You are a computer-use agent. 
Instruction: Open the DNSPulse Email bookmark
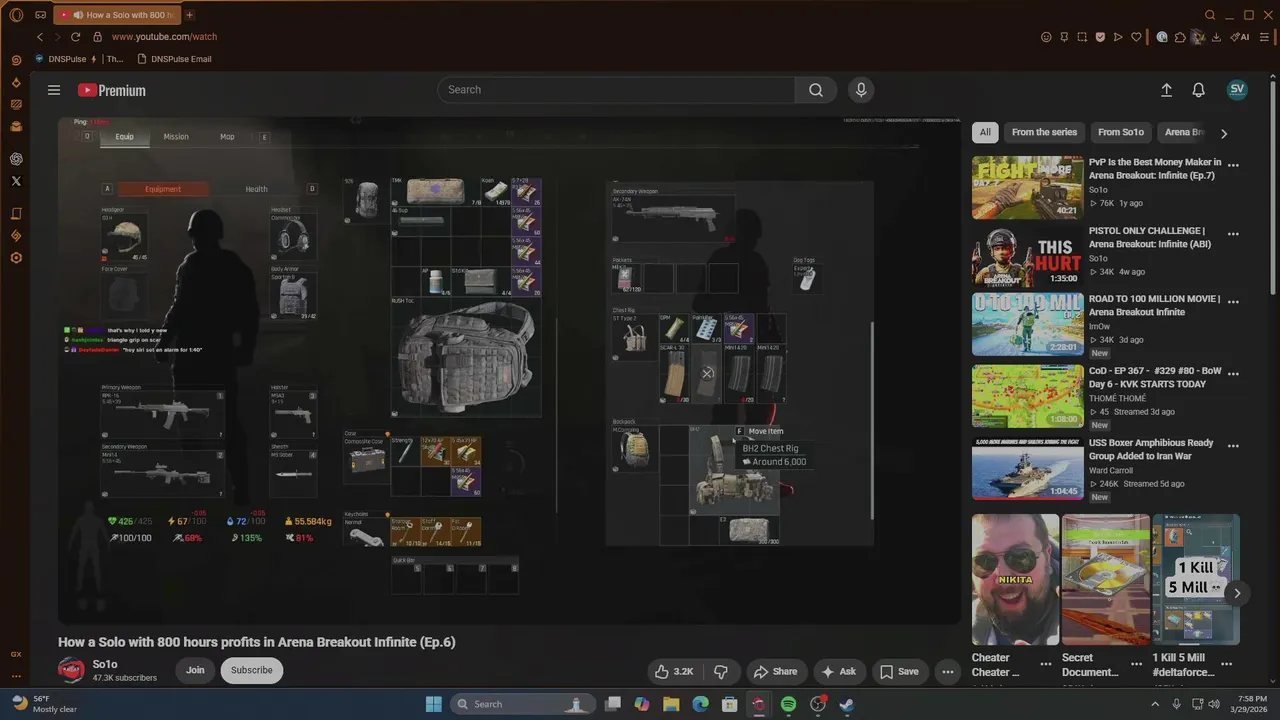pos(174,59)
